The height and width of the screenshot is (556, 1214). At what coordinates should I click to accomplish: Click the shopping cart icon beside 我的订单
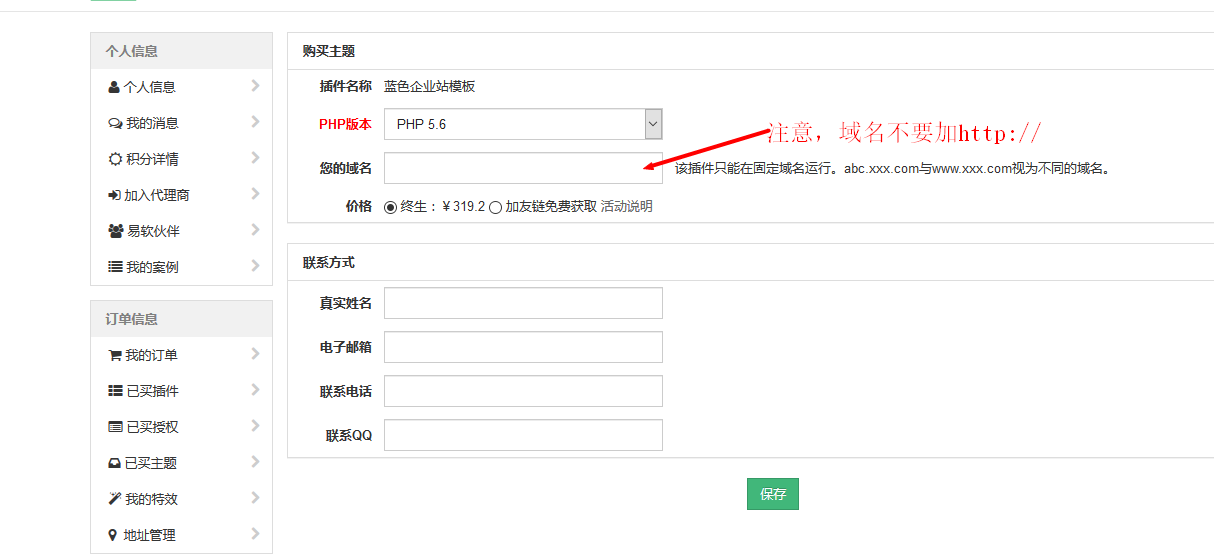point(114,355)
